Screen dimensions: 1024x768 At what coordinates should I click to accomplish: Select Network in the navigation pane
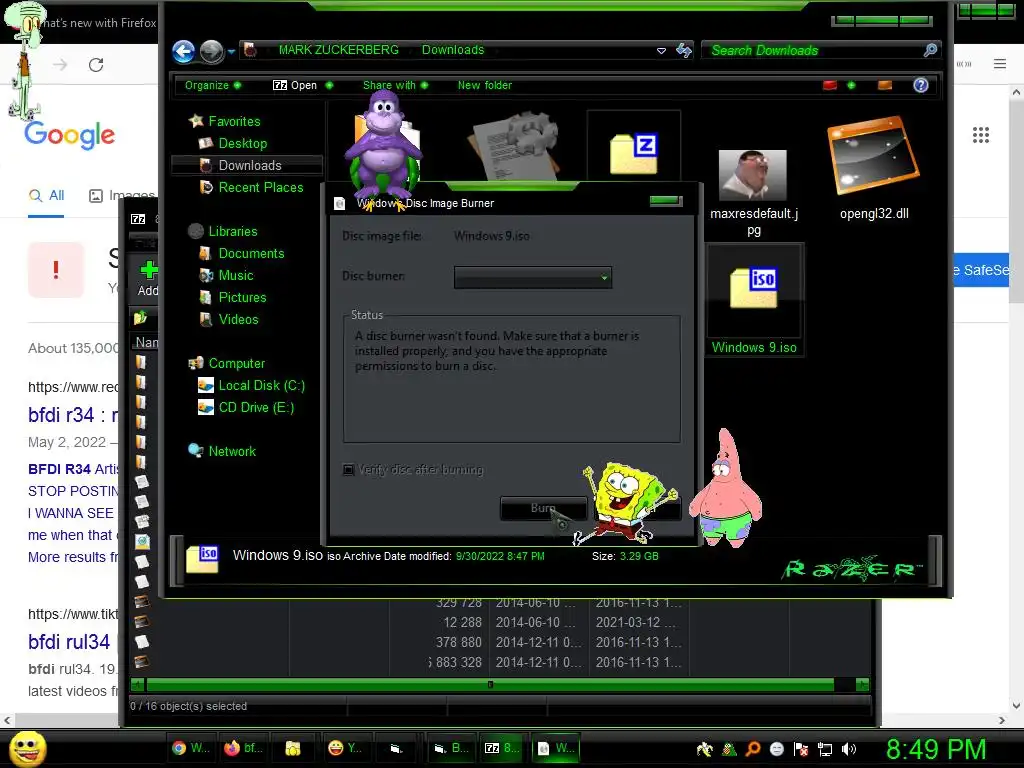(x=232, y=451)
